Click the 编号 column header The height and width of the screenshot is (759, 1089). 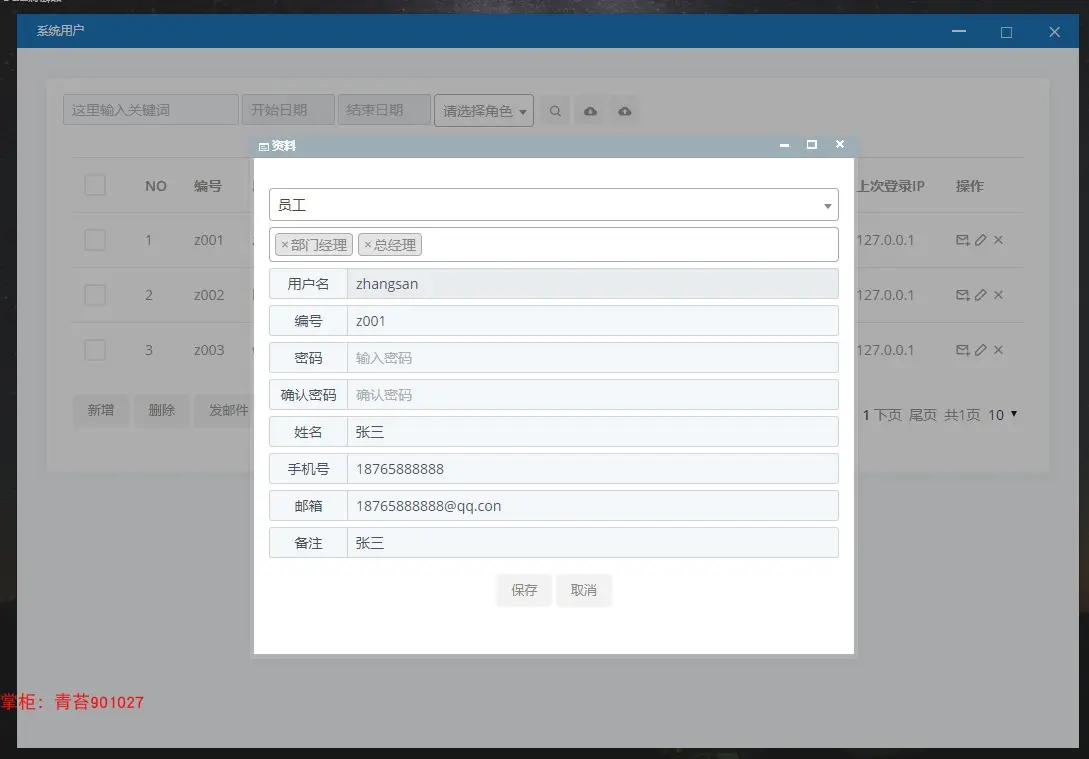click(x=208, y=186)
